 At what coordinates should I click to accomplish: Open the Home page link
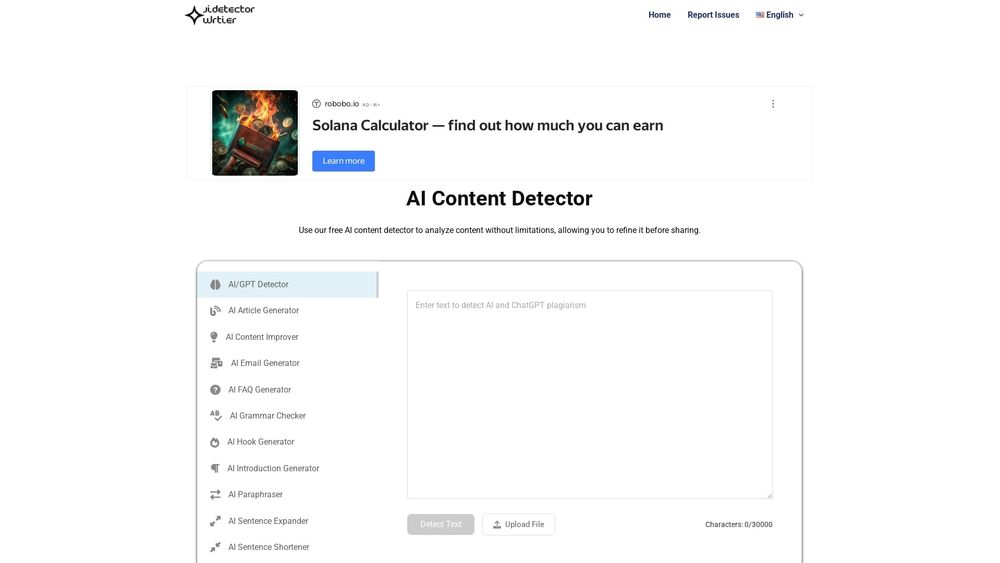pos(659,15)
